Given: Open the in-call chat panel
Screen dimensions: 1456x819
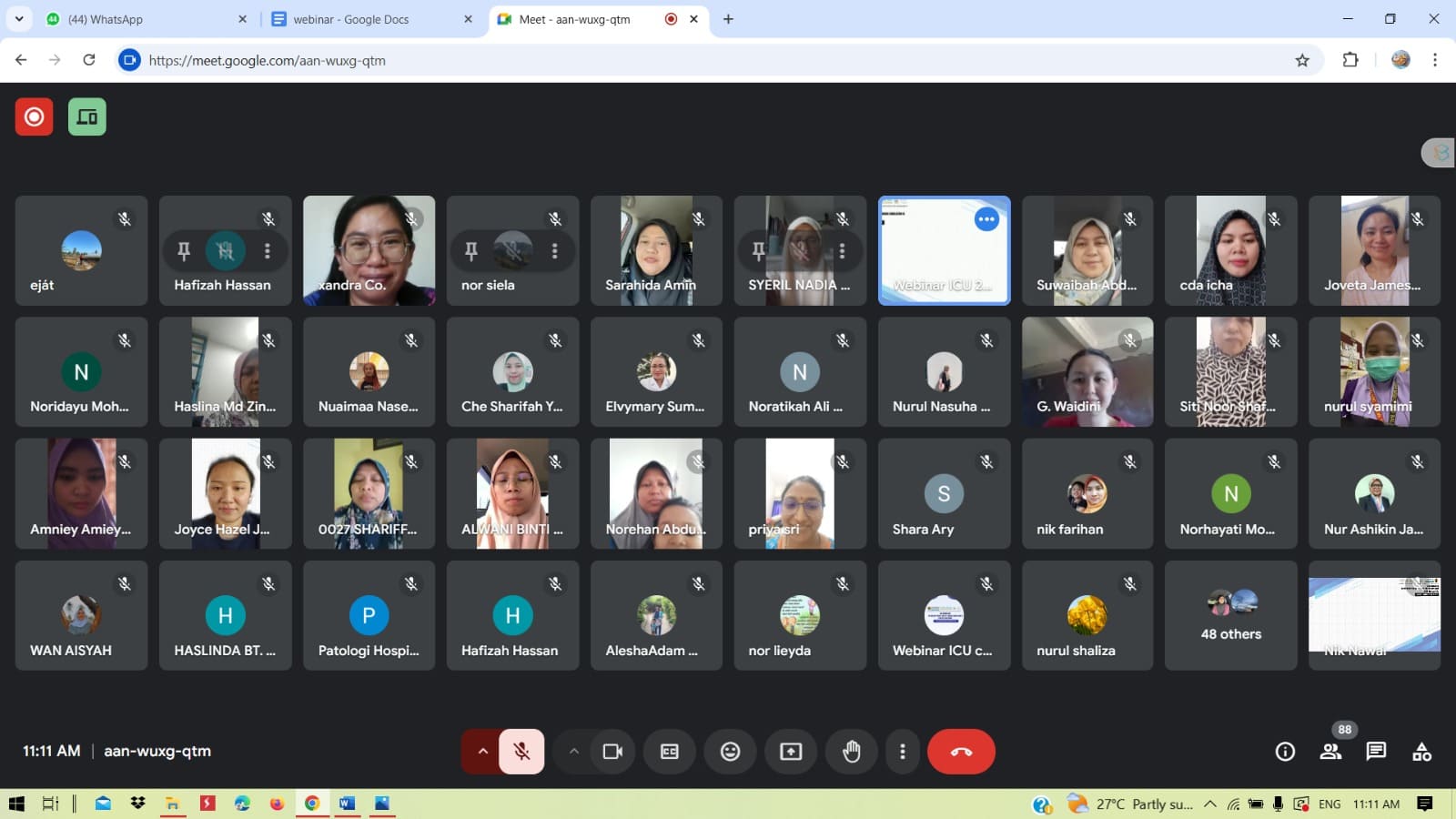Looking at the screenshot, I should [1376, 752].
